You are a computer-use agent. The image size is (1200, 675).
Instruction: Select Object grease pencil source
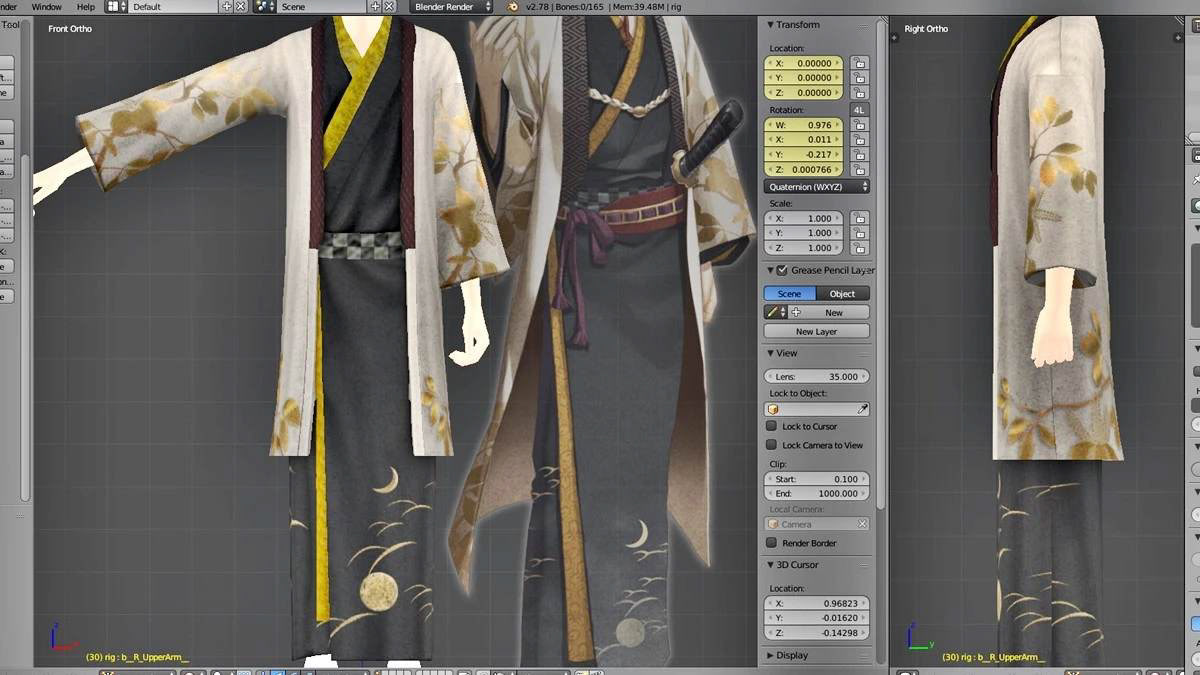tap(843, 294)
